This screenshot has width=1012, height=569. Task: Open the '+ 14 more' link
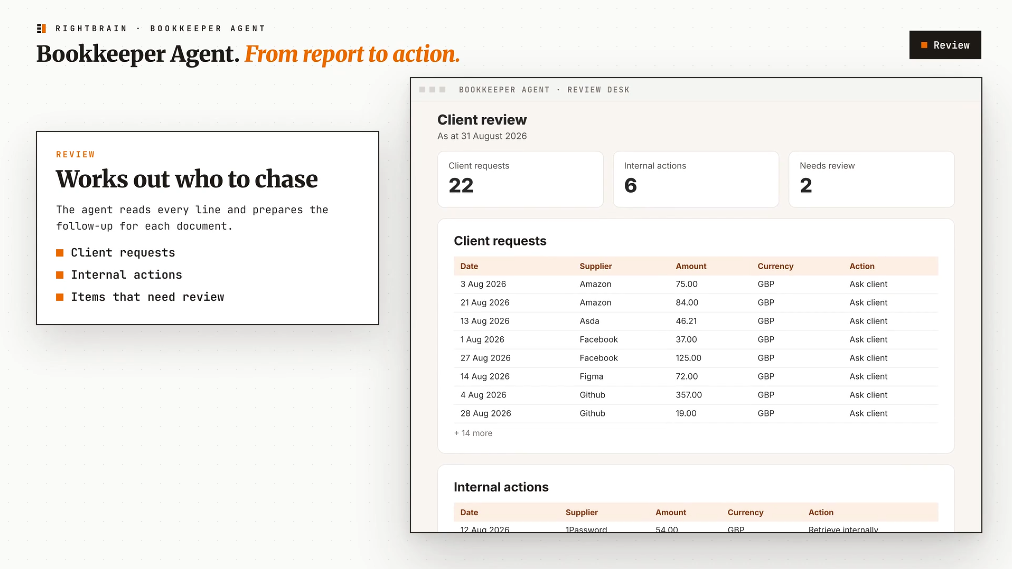click(473, 433)
